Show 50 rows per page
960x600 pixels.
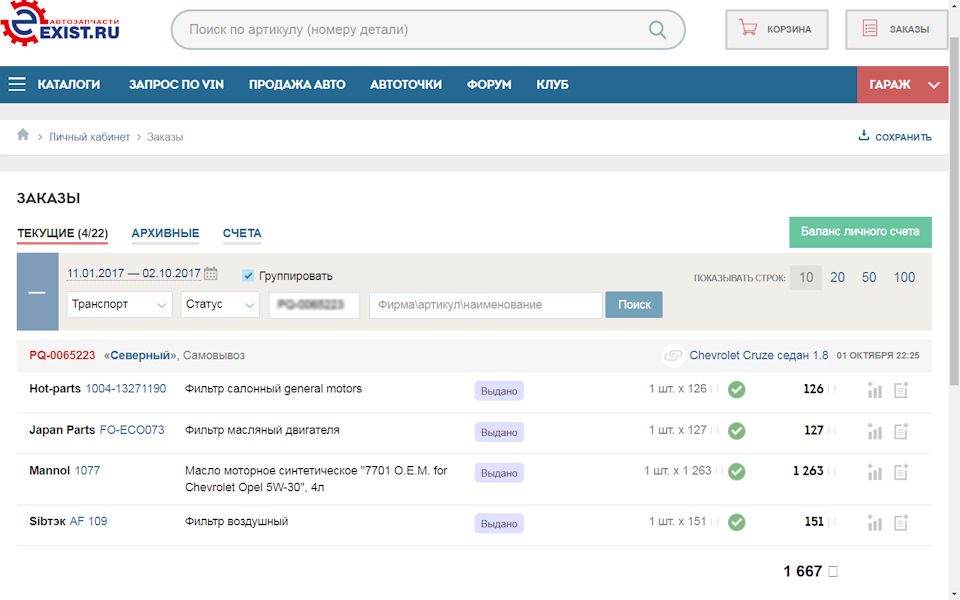click(869, 277)
